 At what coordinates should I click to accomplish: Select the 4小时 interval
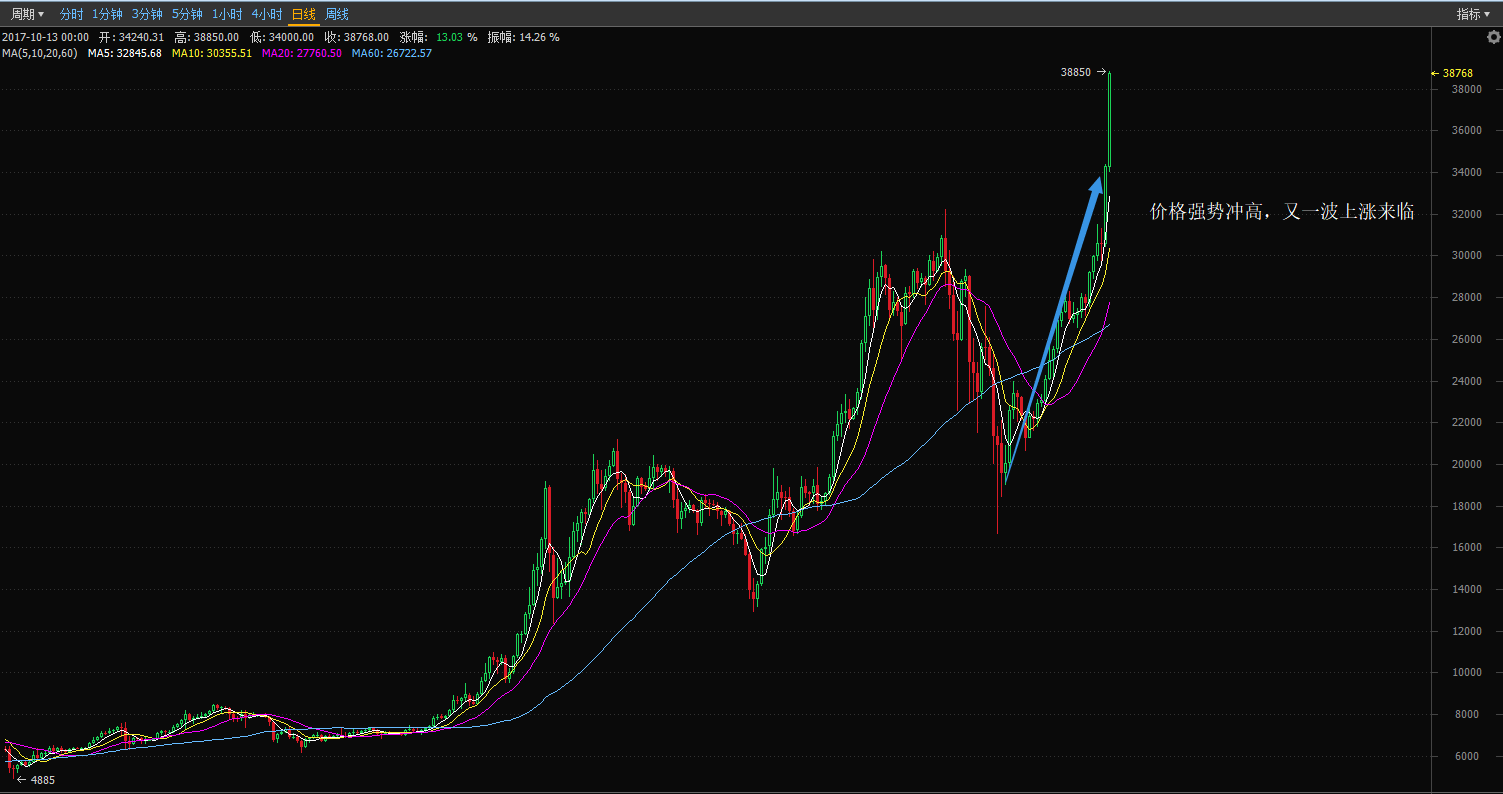(x=267, y=14)
